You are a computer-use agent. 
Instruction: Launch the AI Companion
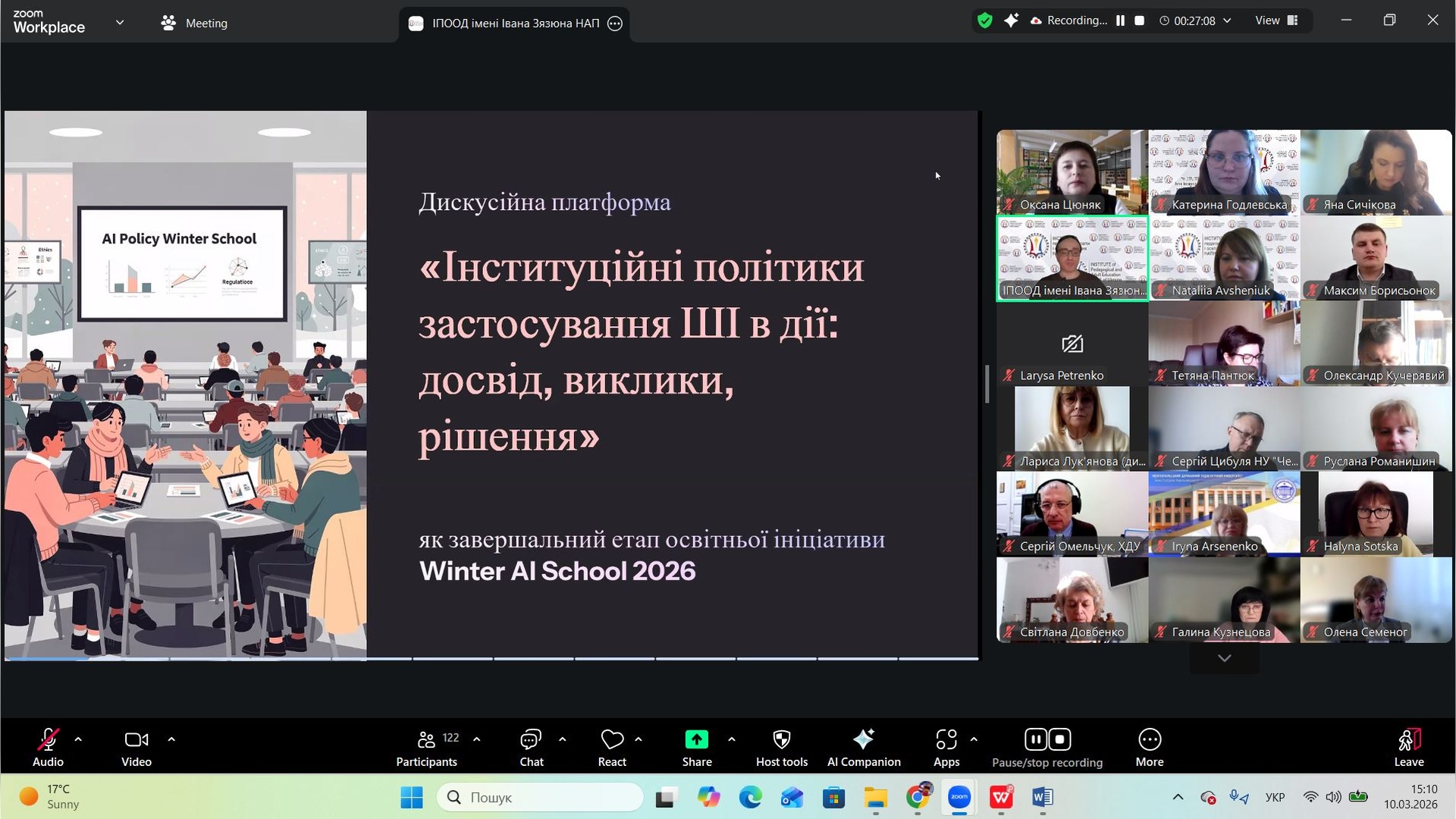pos(863,747)
